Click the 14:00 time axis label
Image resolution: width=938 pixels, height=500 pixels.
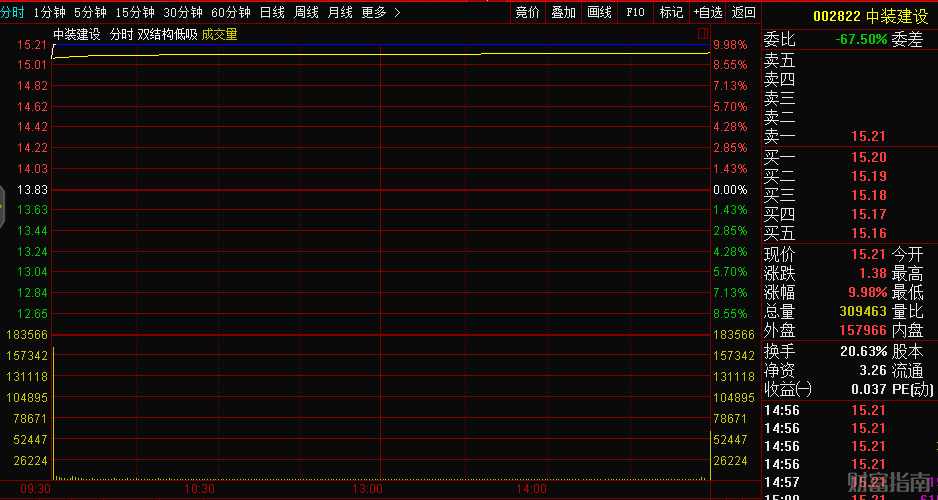pos(531,489)
